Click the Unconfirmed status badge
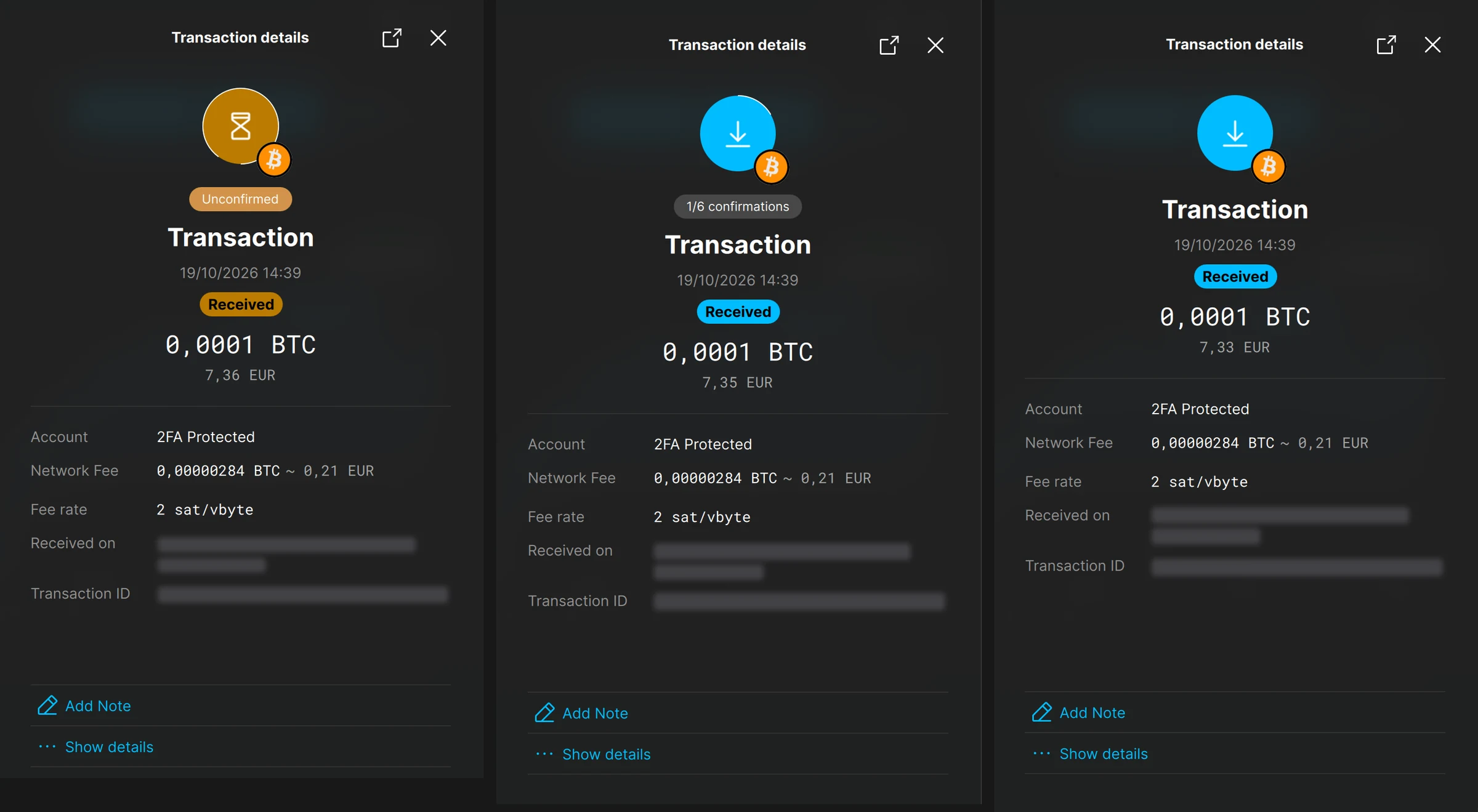This screenshot has width=1478, height=812. (240, 199)
